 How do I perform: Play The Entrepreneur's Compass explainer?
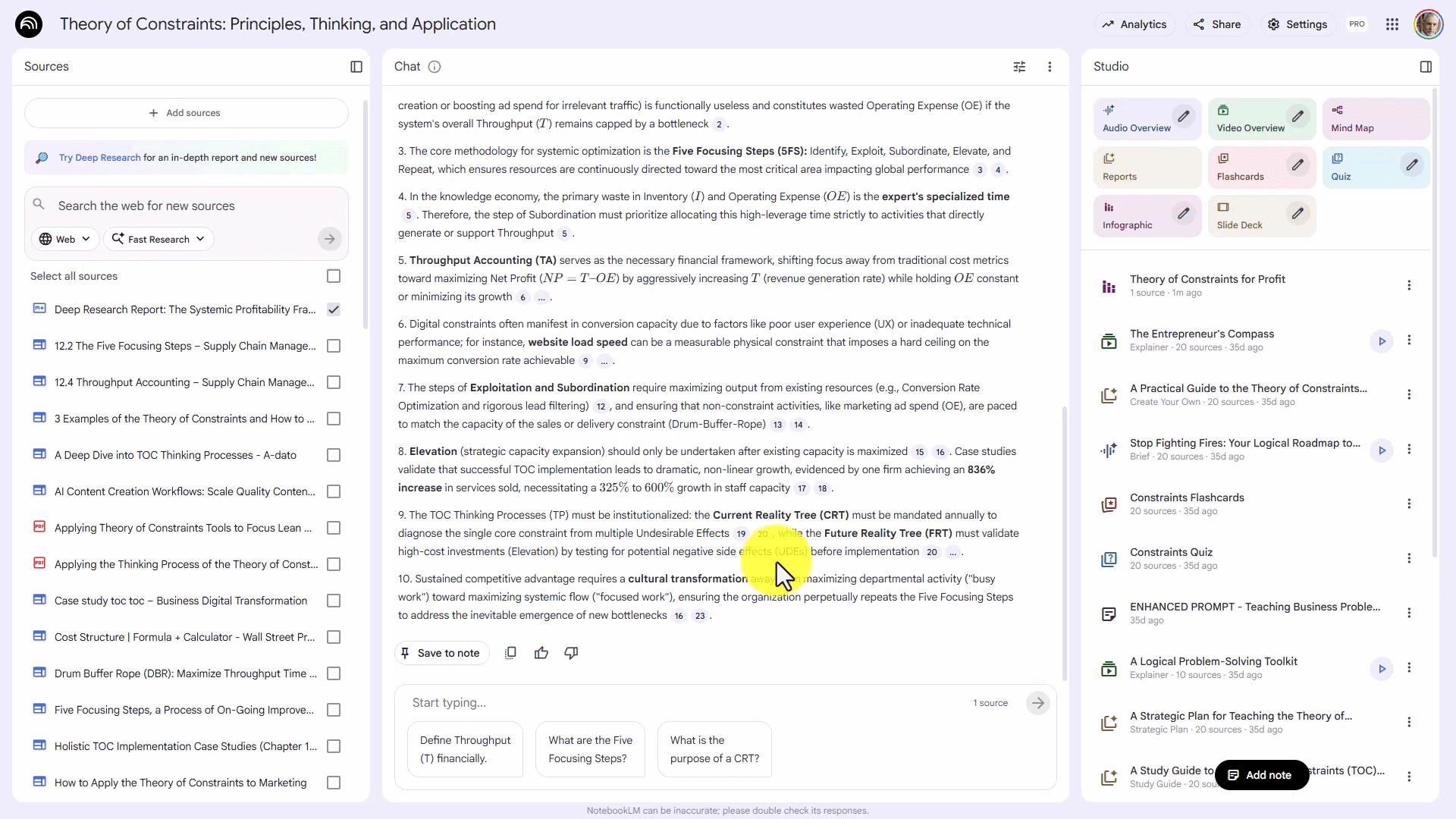[1382, 341]
